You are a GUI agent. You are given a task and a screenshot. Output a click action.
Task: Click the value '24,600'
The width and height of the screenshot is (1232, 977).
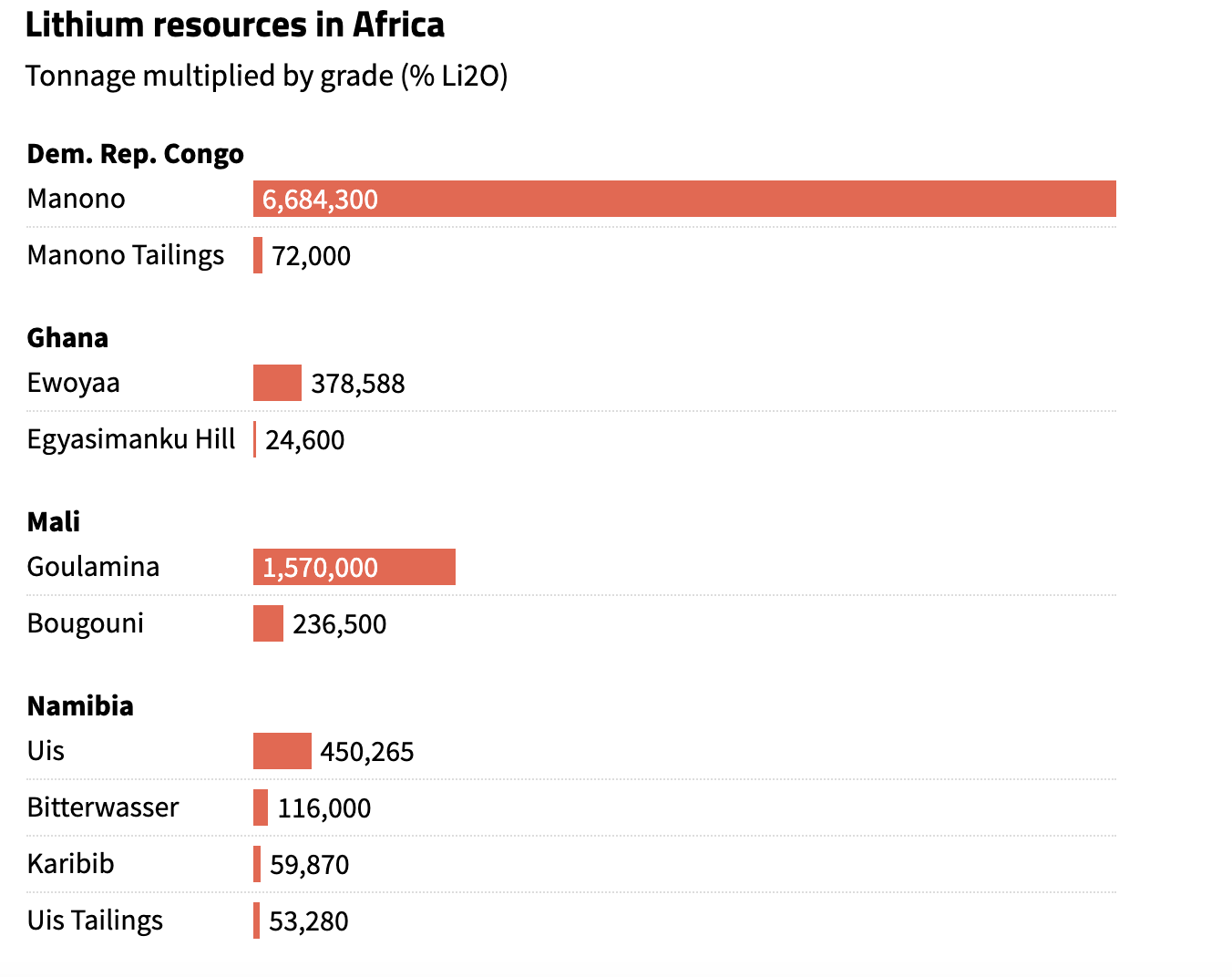(305, 440)
